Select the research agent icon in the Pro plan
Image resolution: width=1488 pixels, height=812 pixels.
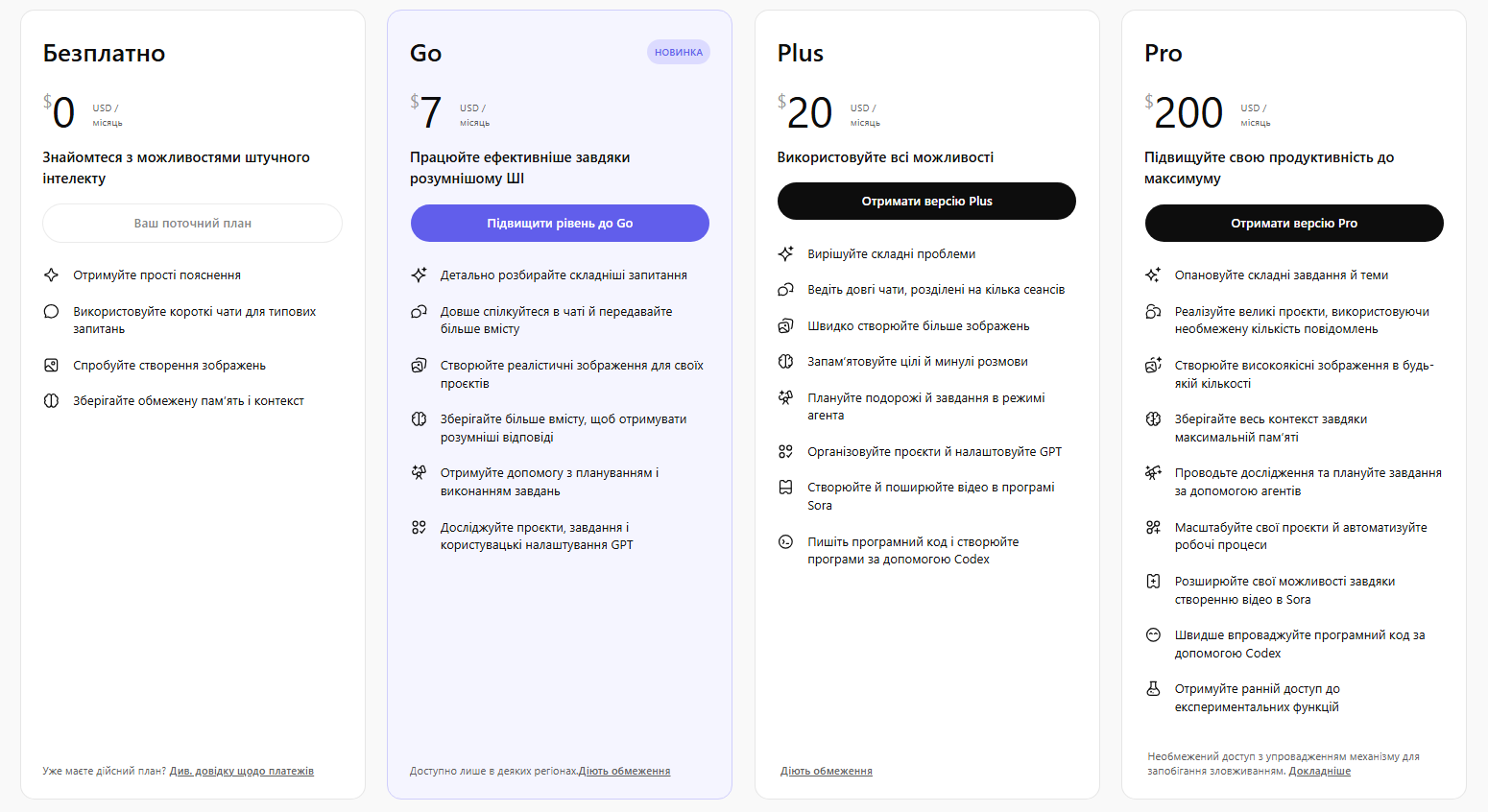[1153, 472]
